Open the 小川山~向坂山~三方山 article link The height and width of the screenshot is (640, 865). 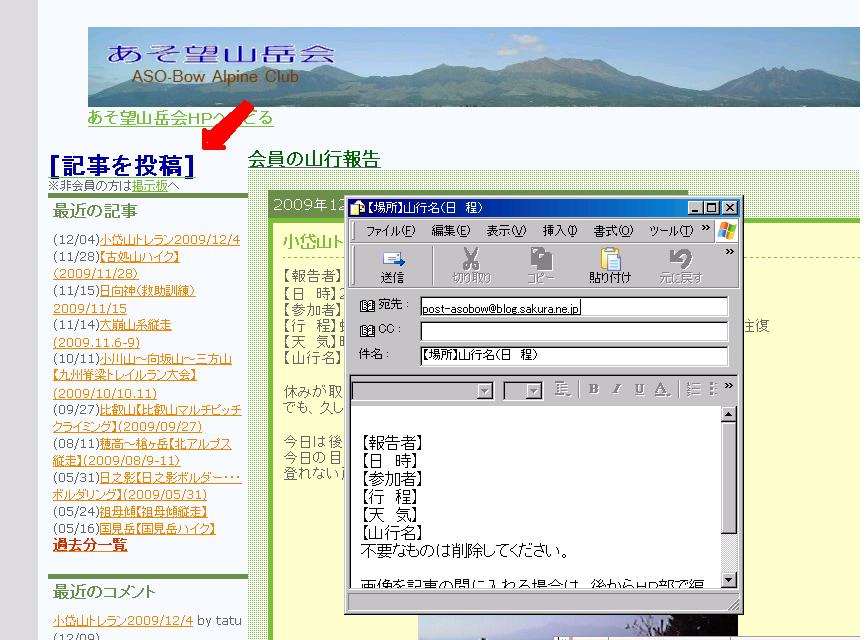(x=165, y=359)
